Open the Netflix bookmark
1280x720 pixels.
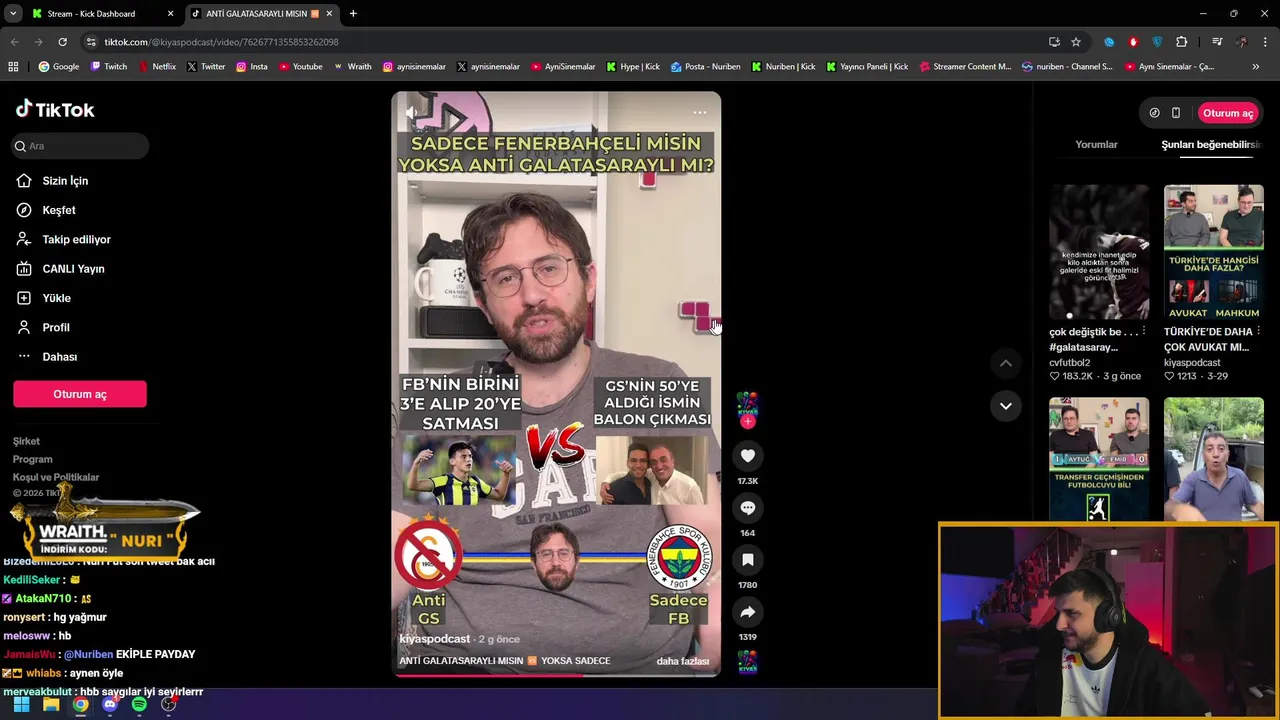tap(157, 67)
